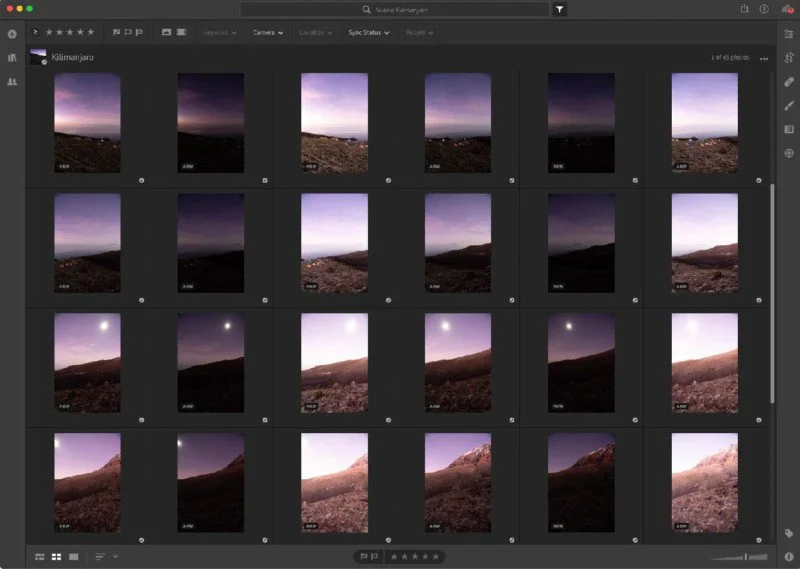Click the vertical scrollbar of the grid
Image resolution: width=800 pixels, height=569 pixels.
(772, 293)
